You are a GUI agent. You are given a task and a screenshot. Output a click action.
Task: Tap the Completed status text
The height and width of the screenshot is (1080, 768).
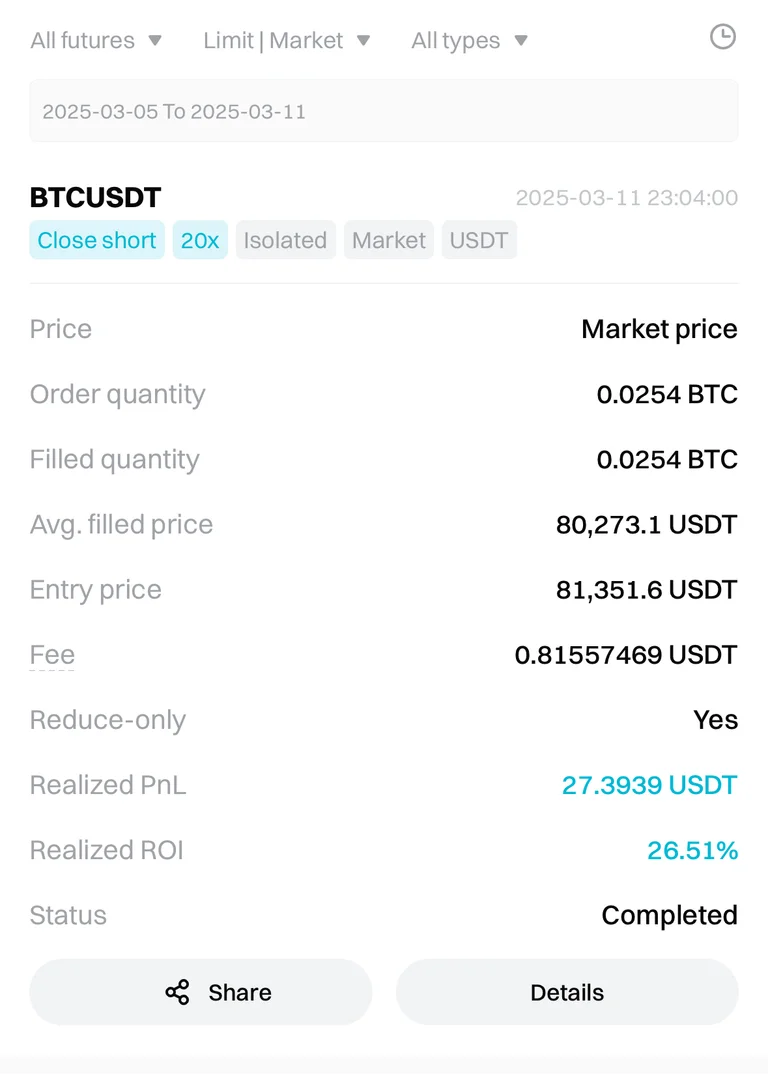click(x=669, y=915)
